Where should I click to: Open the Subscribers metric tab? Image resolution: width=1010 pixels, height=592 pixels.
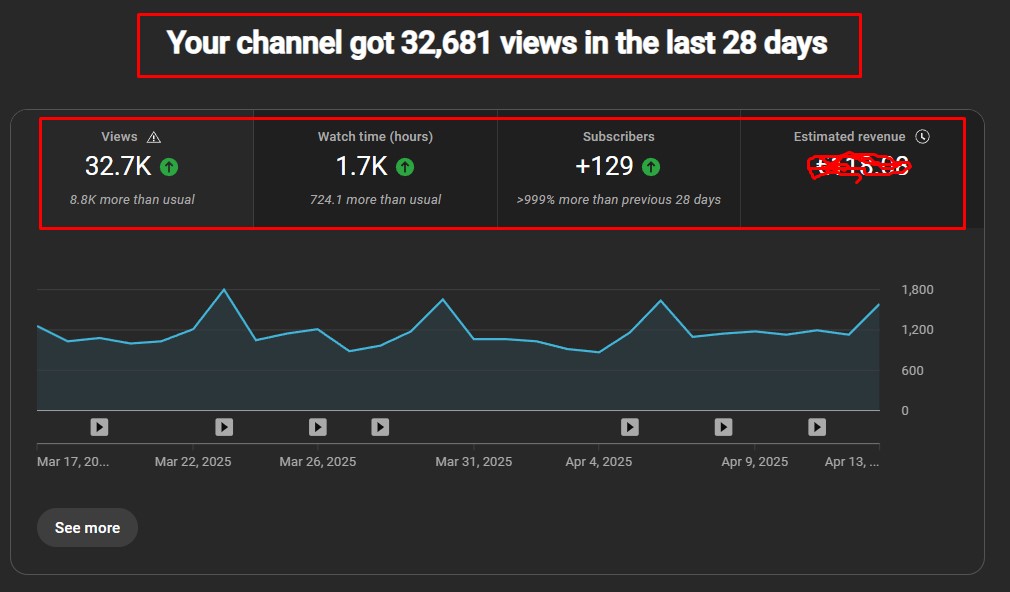click(618, 170)
